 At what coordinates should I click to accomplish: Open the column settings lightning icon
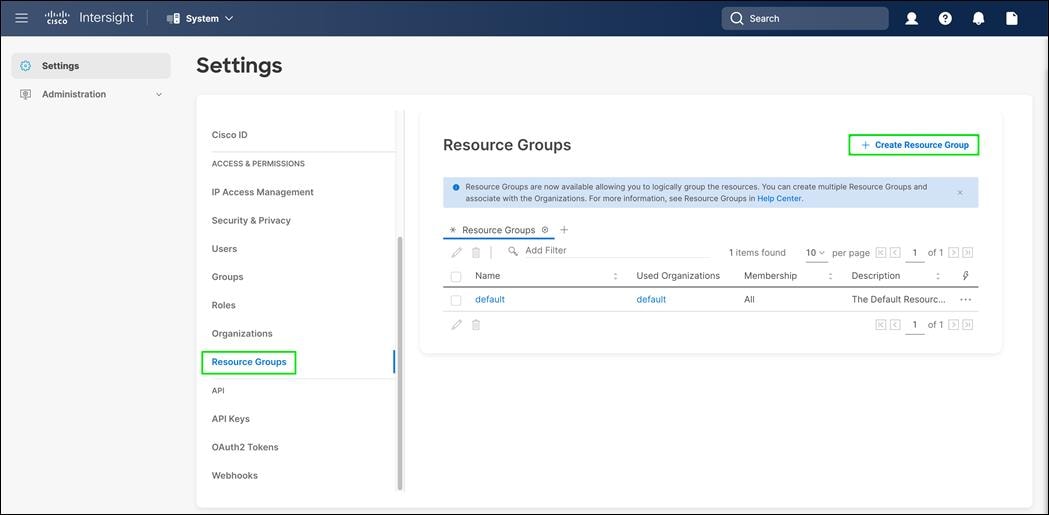965,276
